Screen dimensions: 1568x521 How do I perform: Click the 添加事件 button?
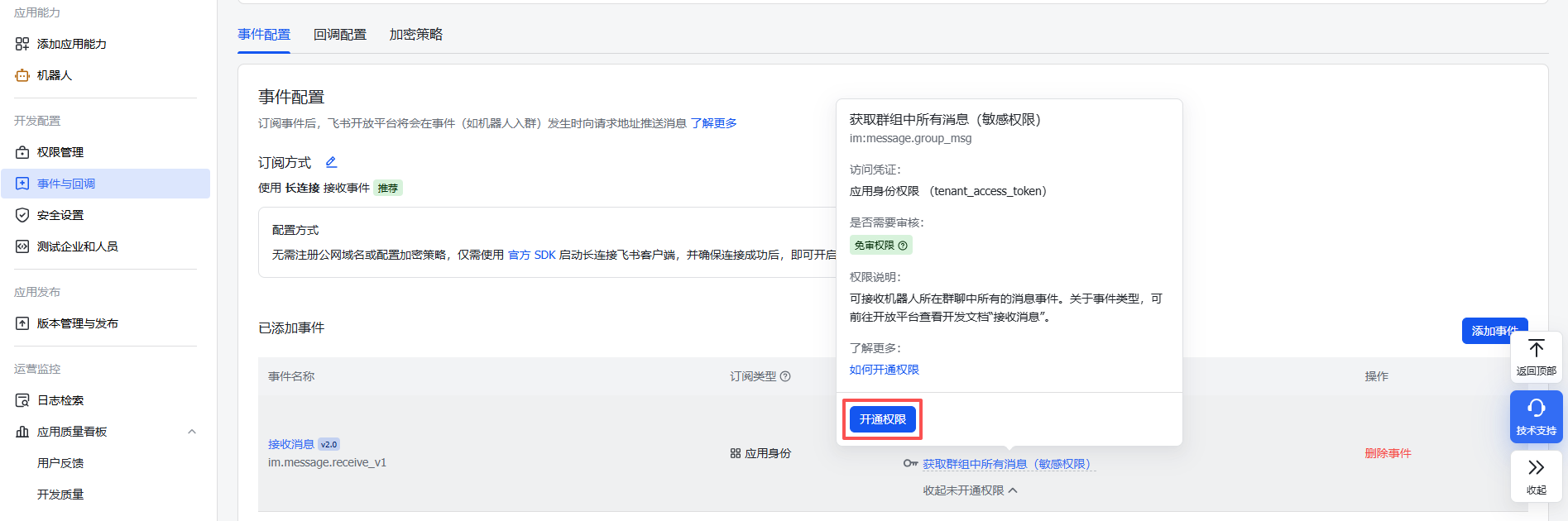(x=1489, y=331)
